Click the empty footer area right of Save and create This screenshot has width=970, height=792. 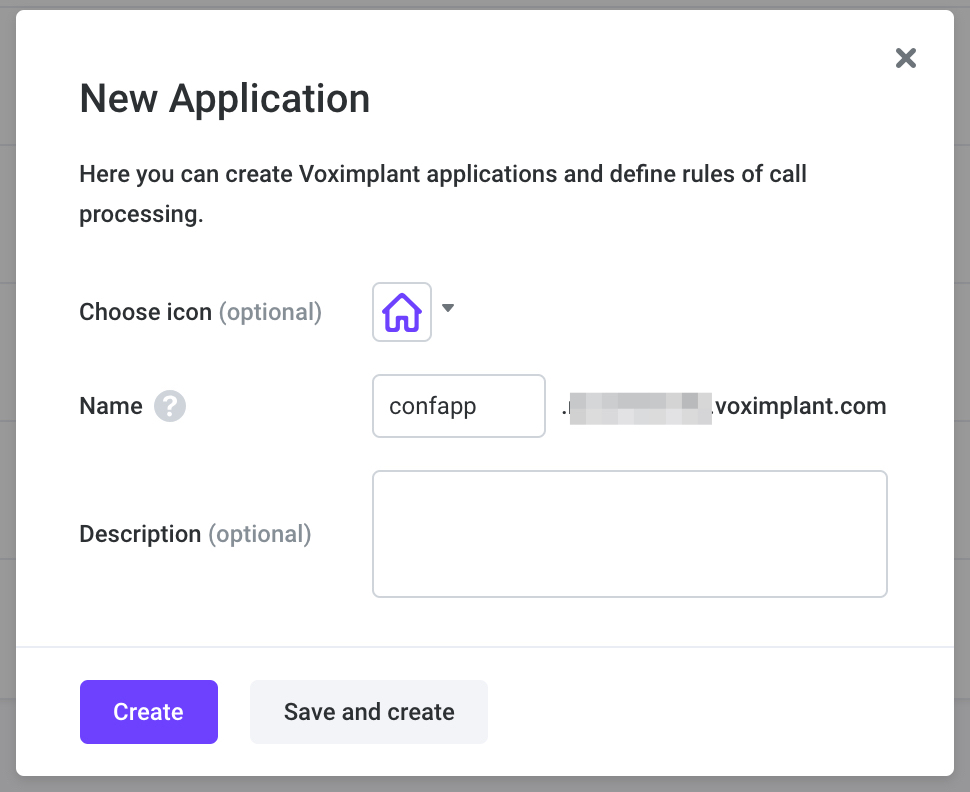point(720,712)
